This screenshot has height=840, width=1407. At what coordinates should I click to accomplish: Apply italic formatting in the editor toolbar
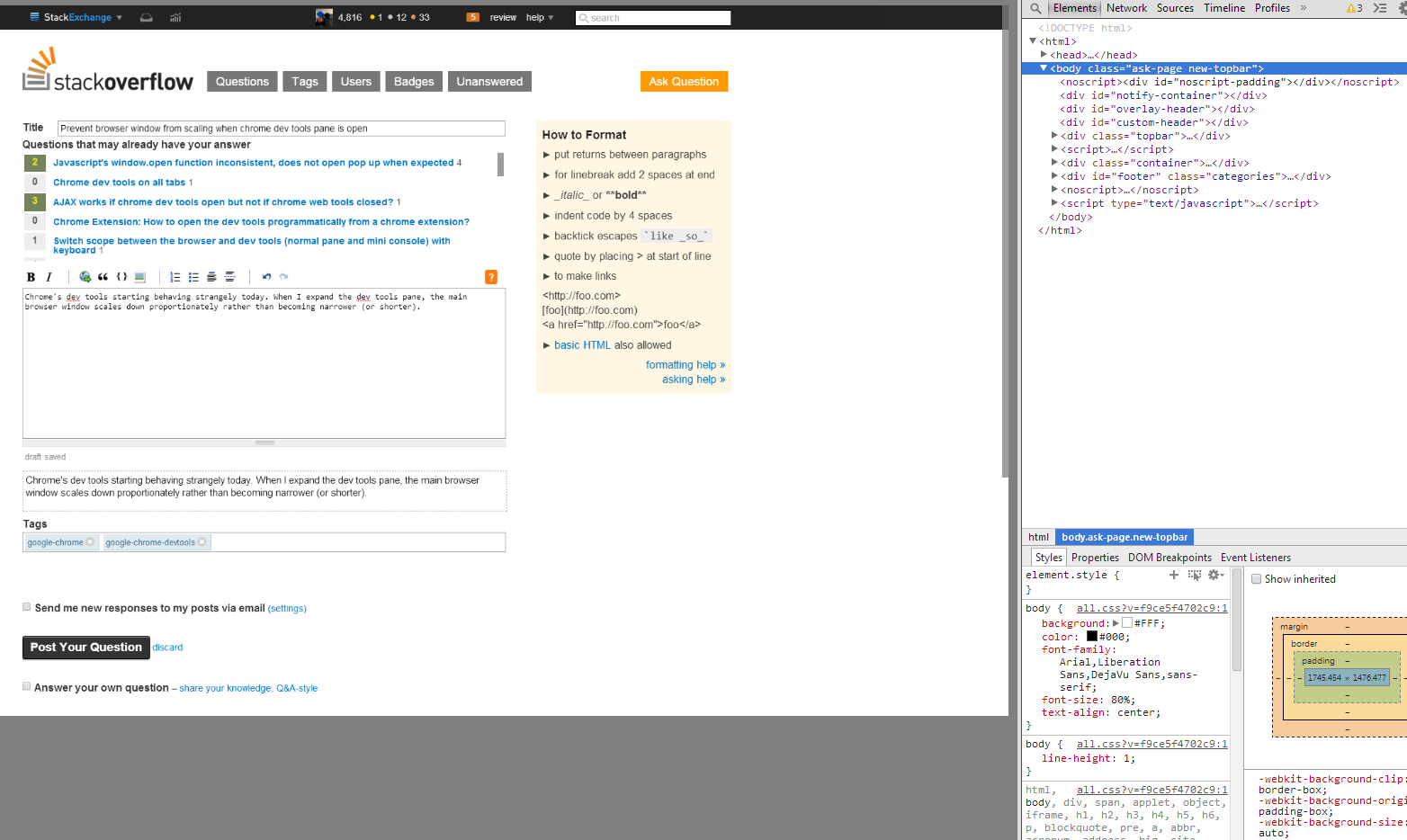point(49,277)
